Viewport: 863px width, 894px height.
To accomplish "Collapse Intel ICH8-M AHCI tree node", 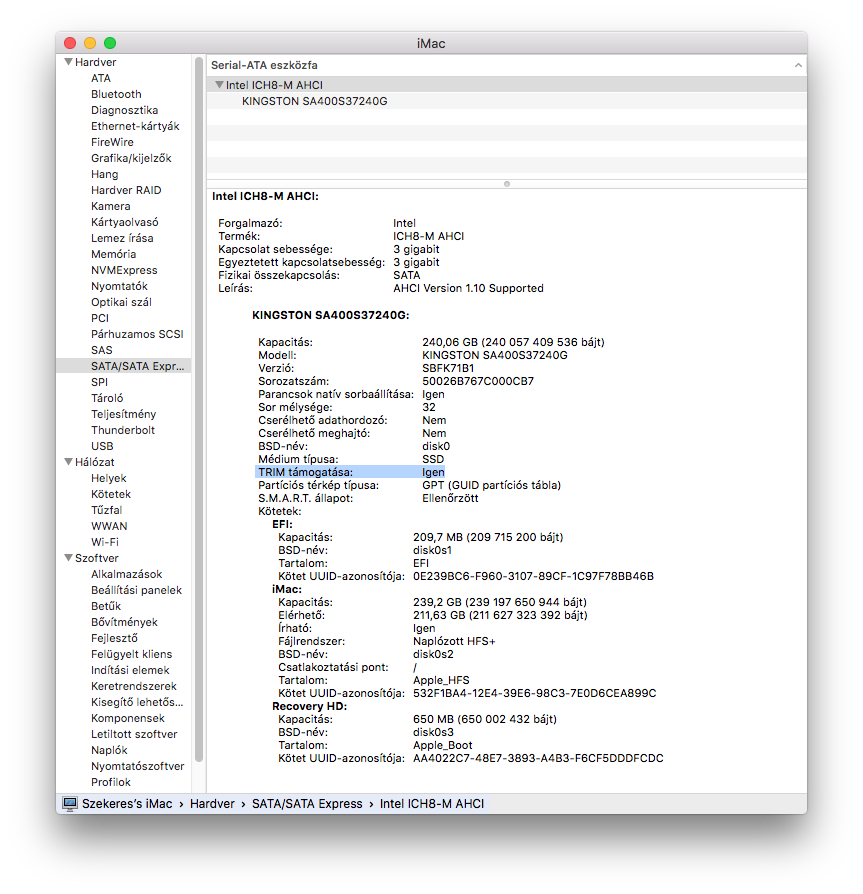I will (219, 85).
